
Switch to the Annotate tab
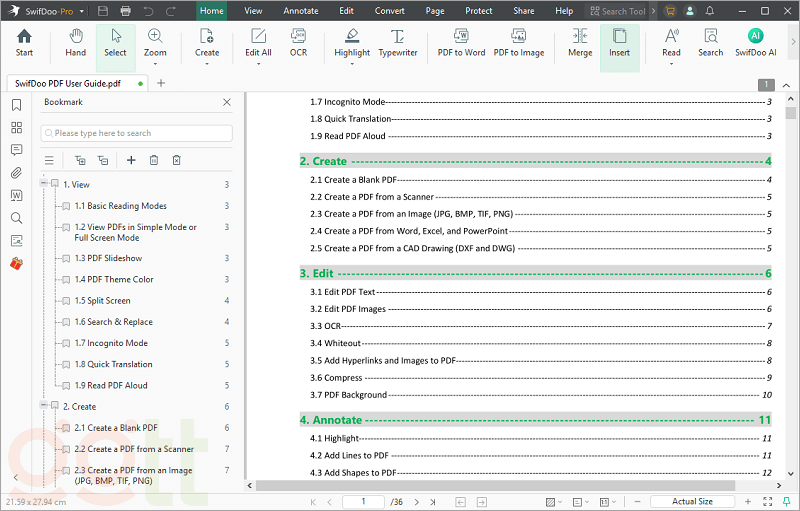301,11
